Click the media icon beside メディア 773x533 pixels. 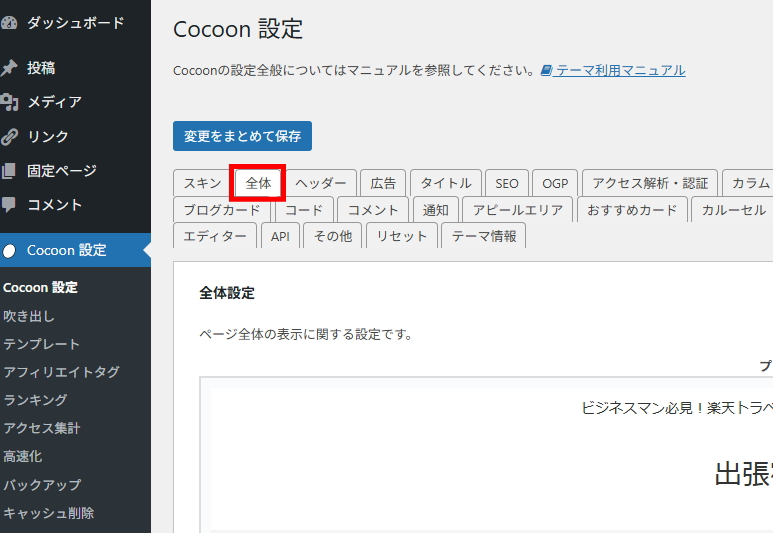(9, 102)
